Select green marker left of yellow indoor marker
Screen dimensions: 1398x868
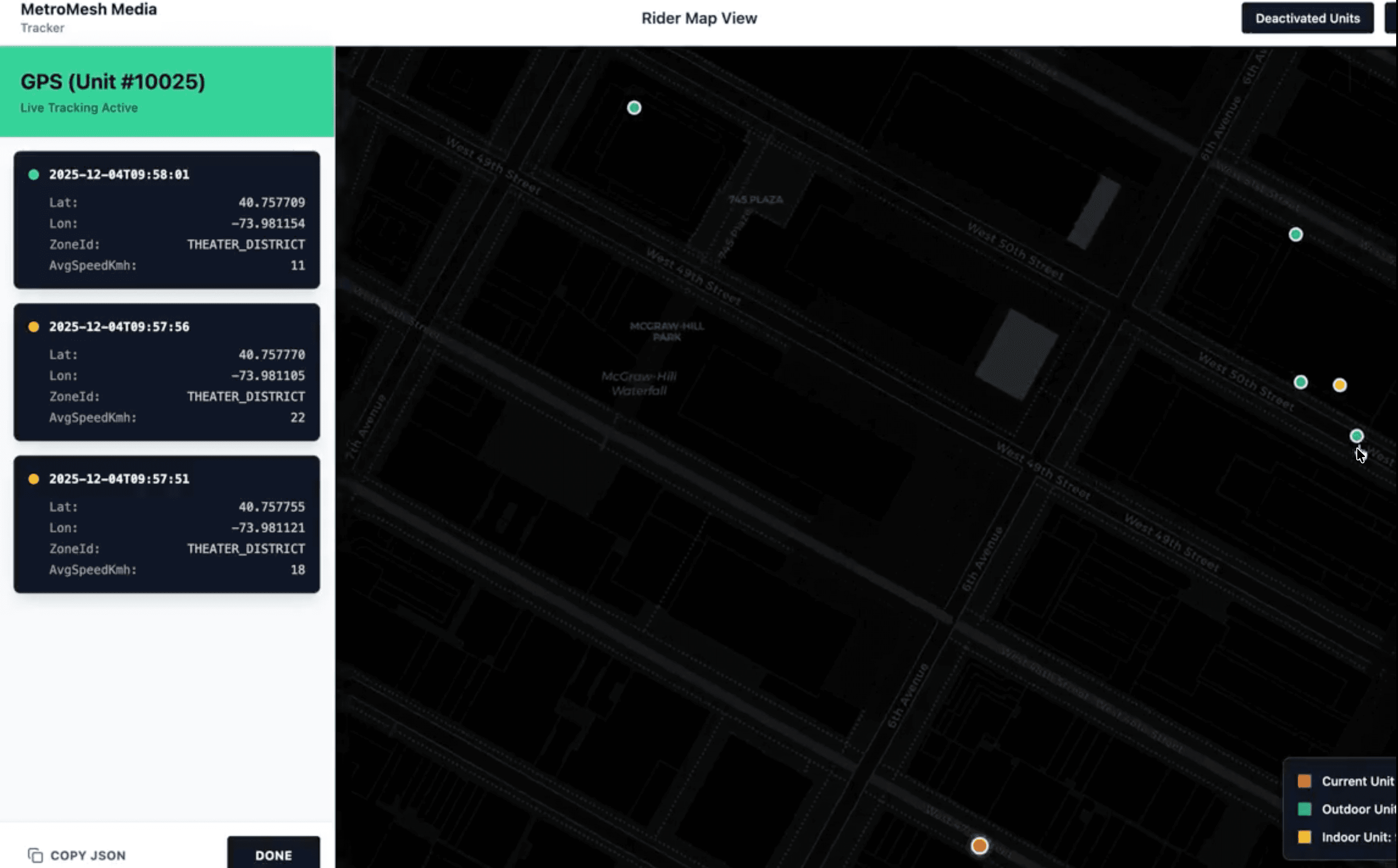1300,382
